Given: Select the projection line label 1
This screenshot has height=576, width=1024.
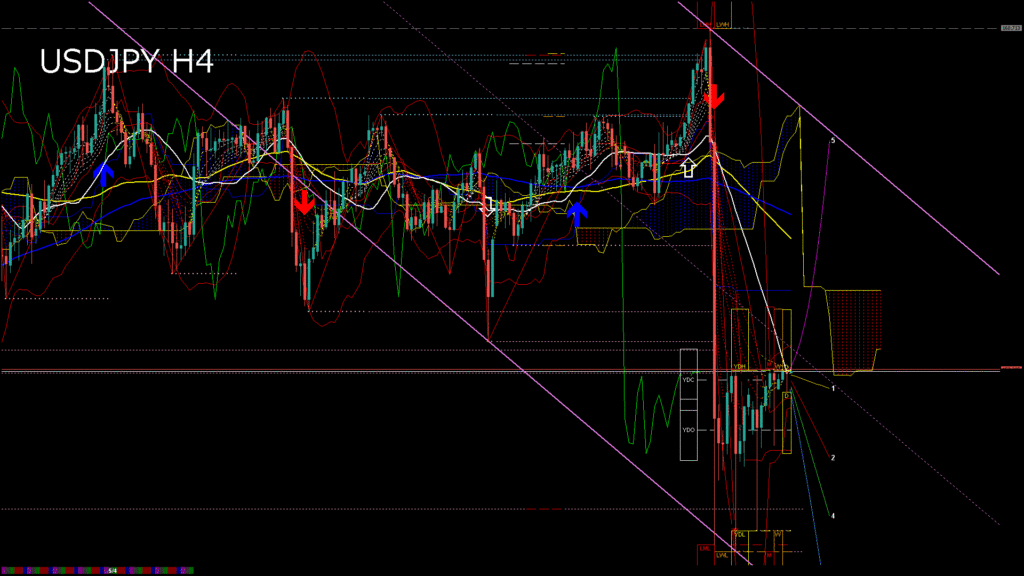Looking at the screenshot, I should 833,389.
